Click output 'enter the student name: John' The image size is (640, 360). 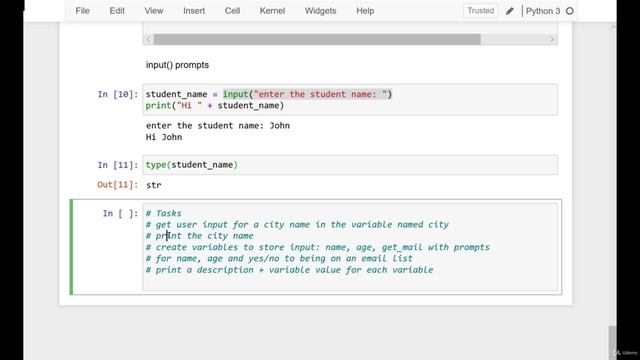(x=218, y=126)
